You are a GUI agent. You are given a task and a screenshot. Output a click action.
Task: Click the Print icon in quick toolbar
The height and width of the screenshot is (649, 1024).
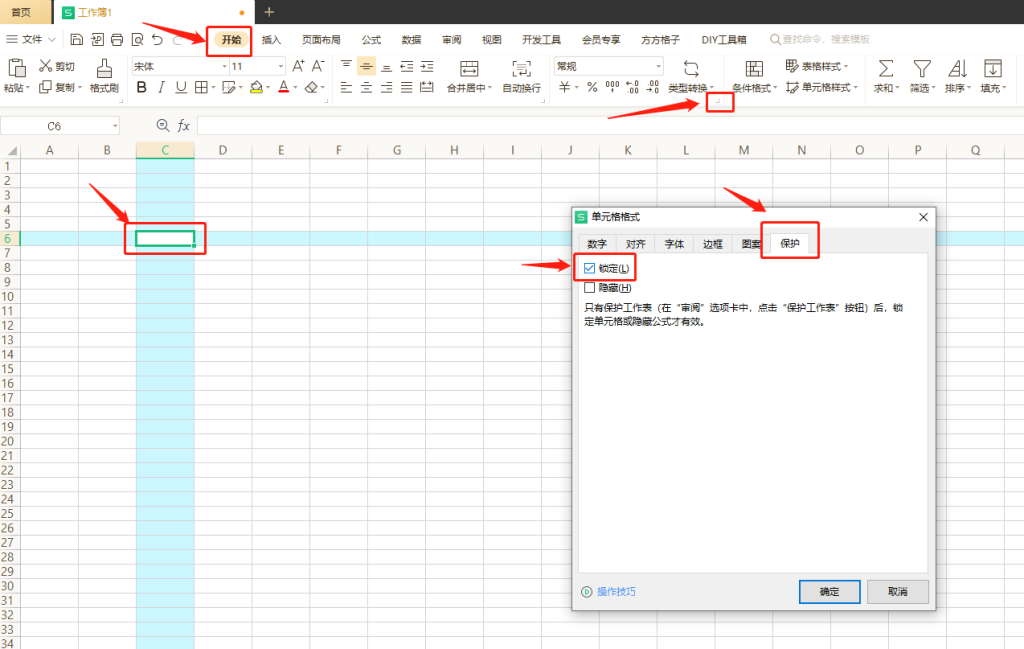117,40
